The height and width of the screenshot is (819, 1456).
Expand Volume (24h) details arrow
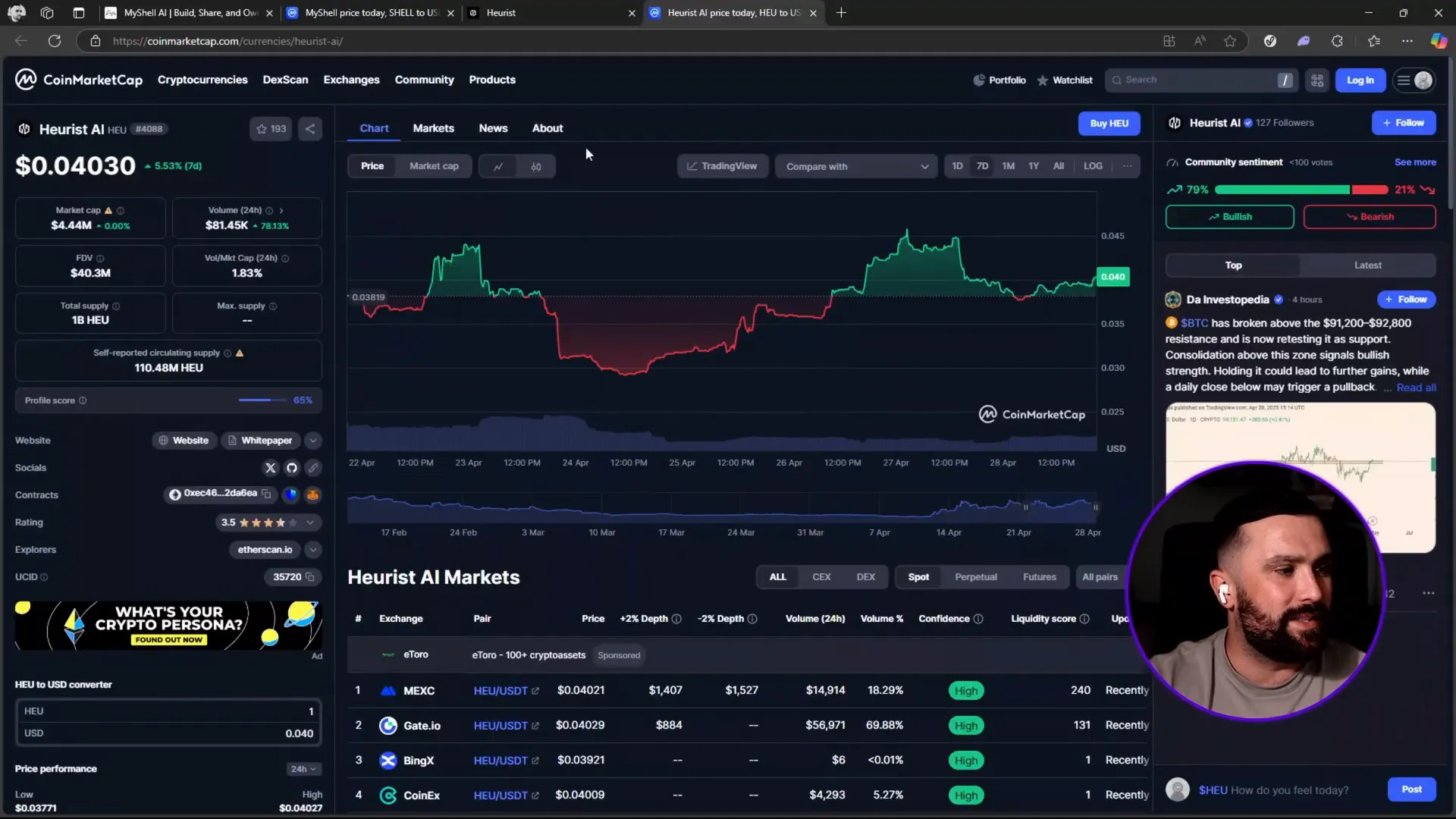[281, 211]
